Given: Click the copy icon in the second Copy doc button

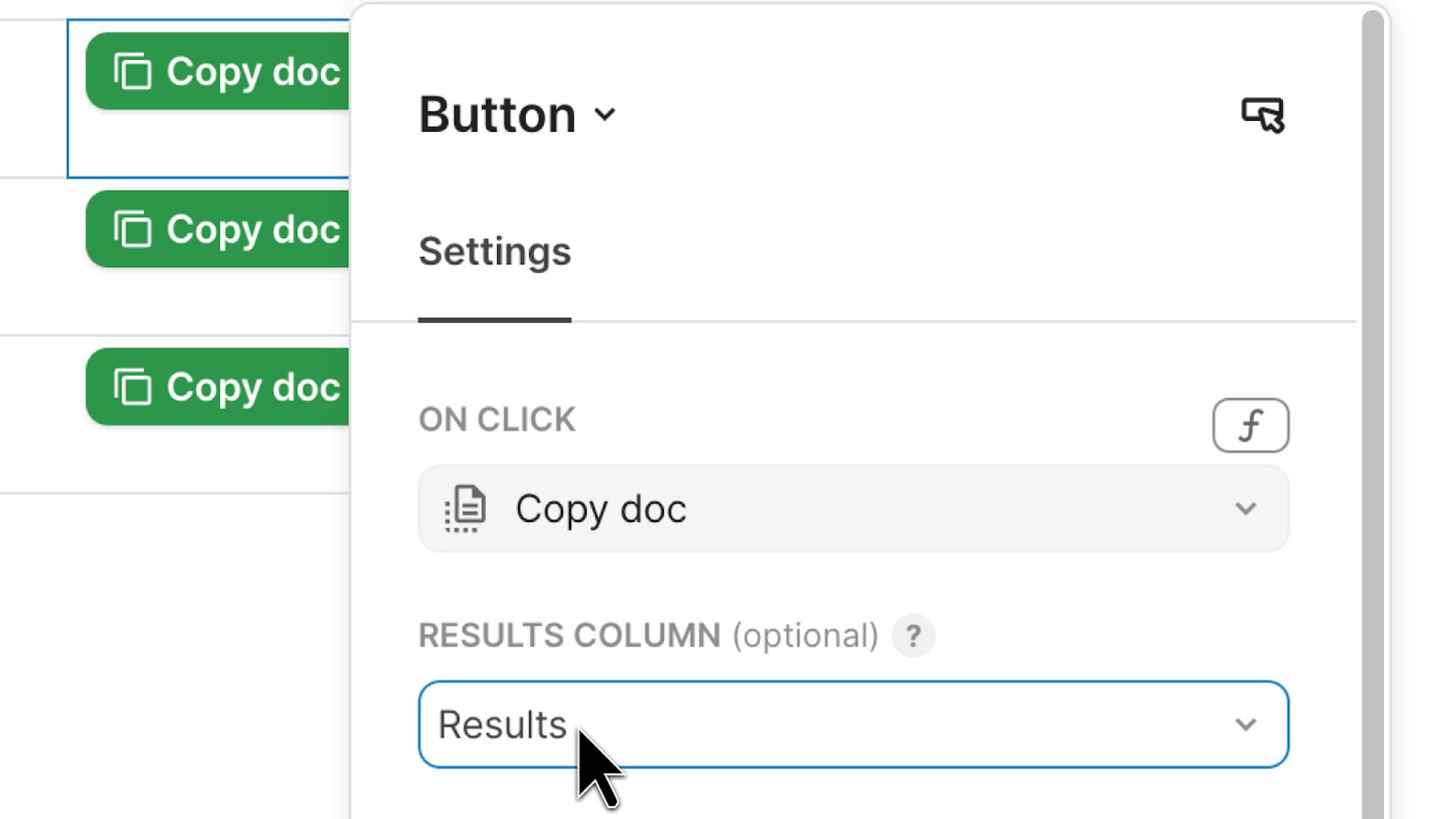Looking at the screenshot, I should tap(132, 229).
